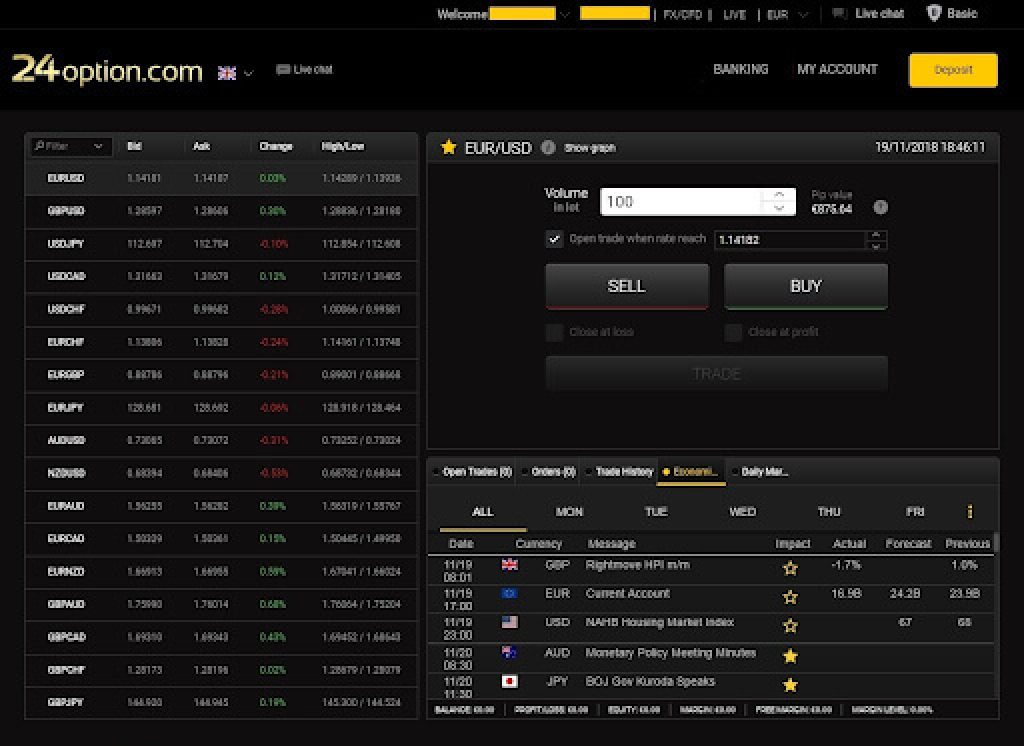The height and width of the screenshot is (746, 1024).
Task: Open the EUR currency dropdown
Action: click(803, 14)
